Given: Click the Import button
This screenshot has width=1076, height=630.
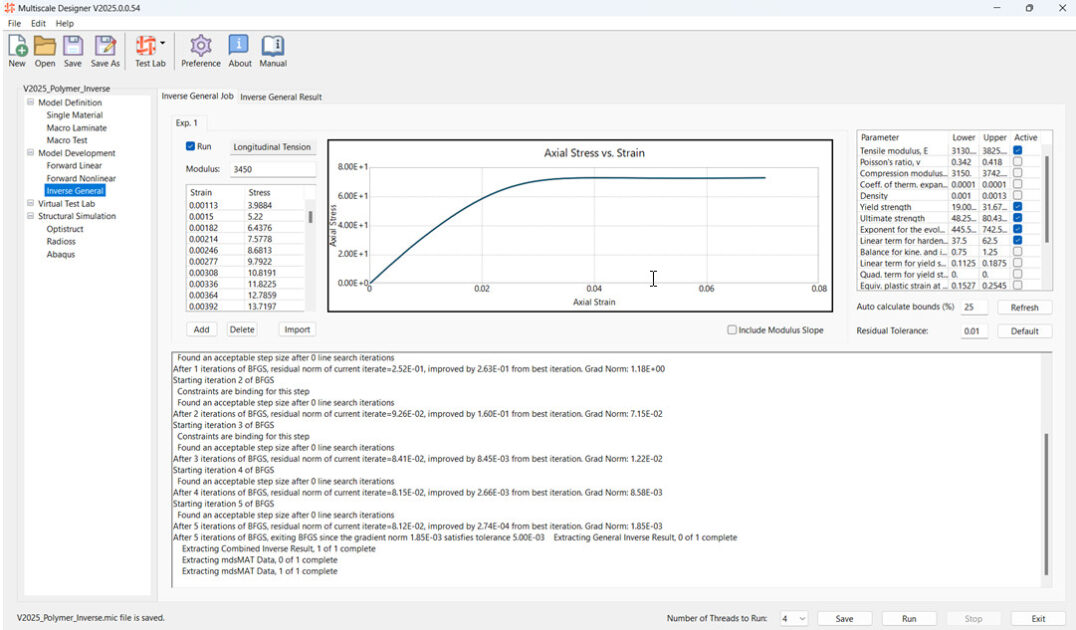Looking at the screenshot, I should [297, 329].
